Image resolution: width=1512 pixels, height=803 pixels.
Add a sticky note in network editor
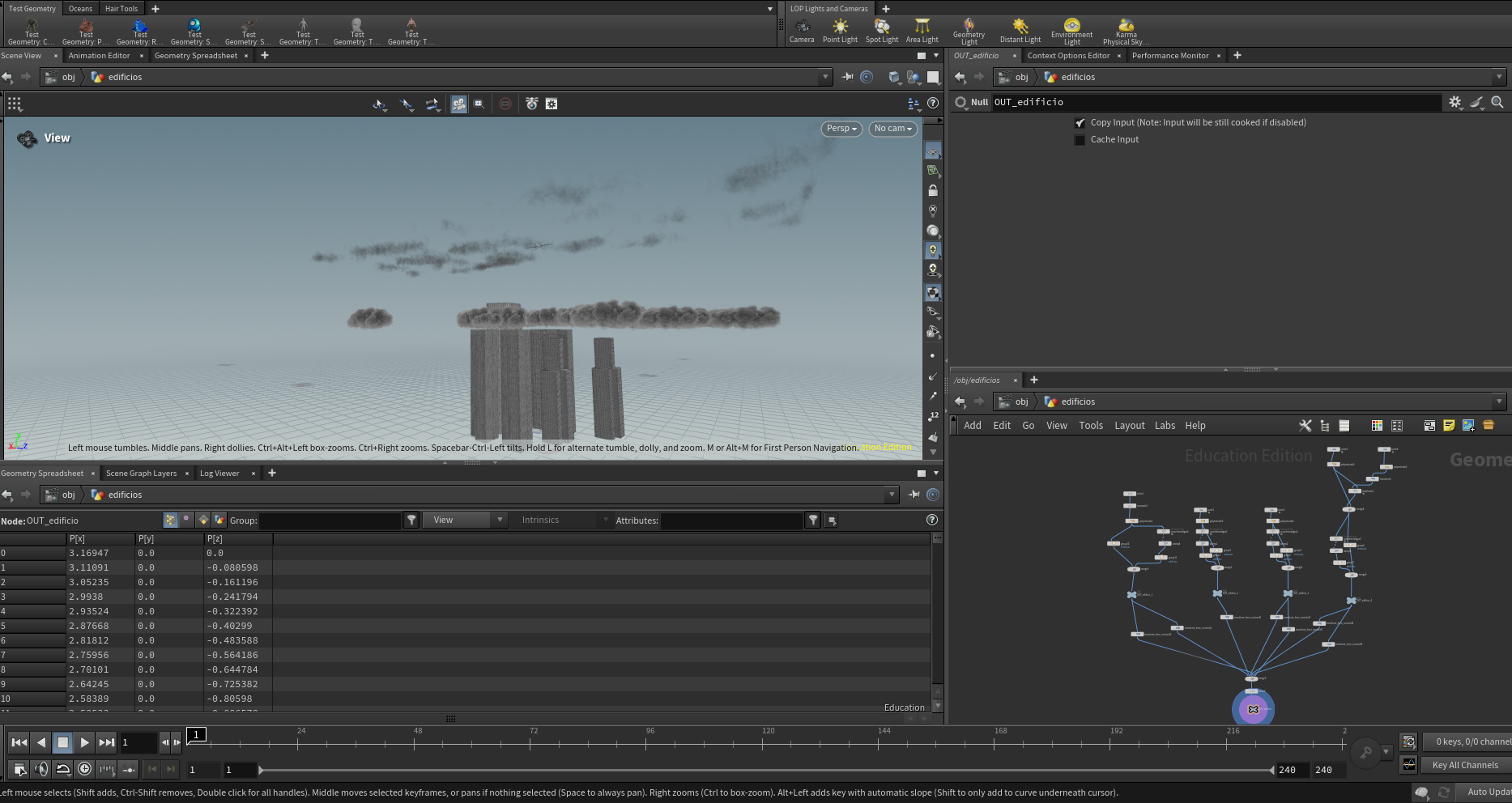tap(1449, 426)
